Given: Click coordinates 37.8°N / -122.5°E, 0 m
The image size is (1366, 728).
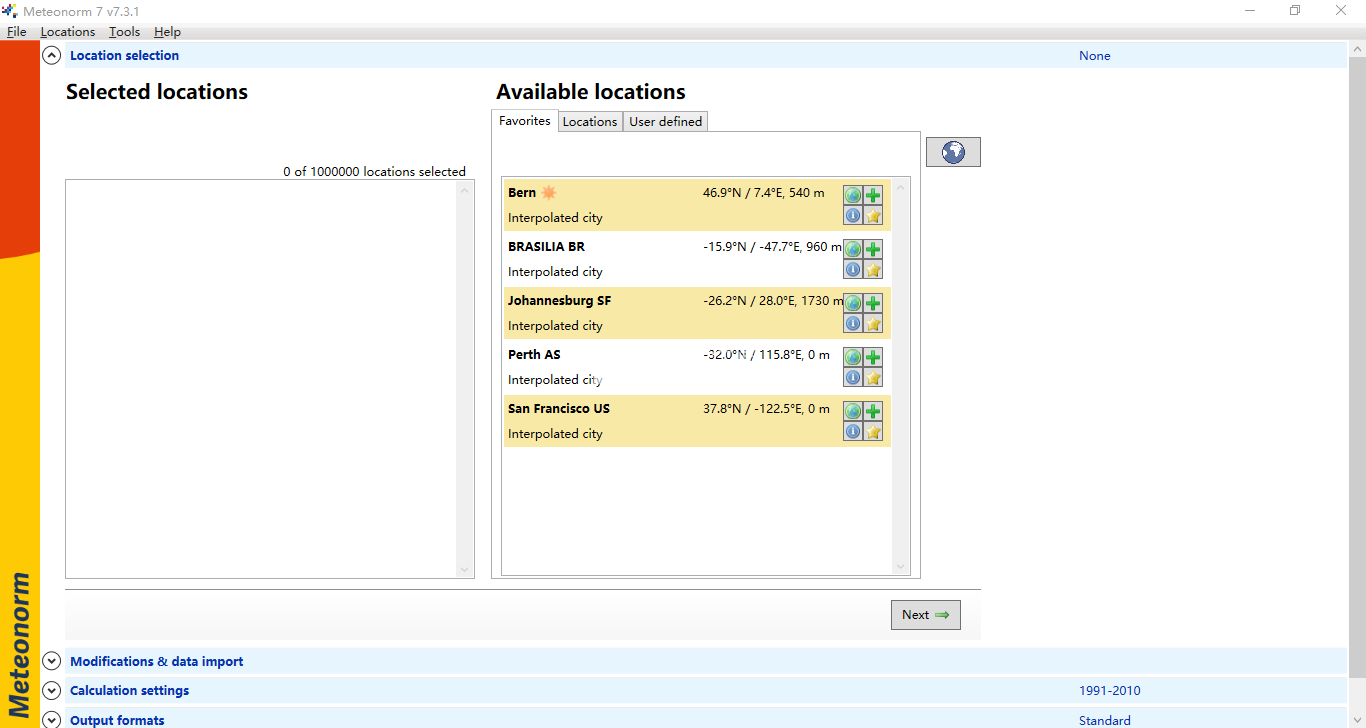Looking at the screenshot, I should [767, 409].
